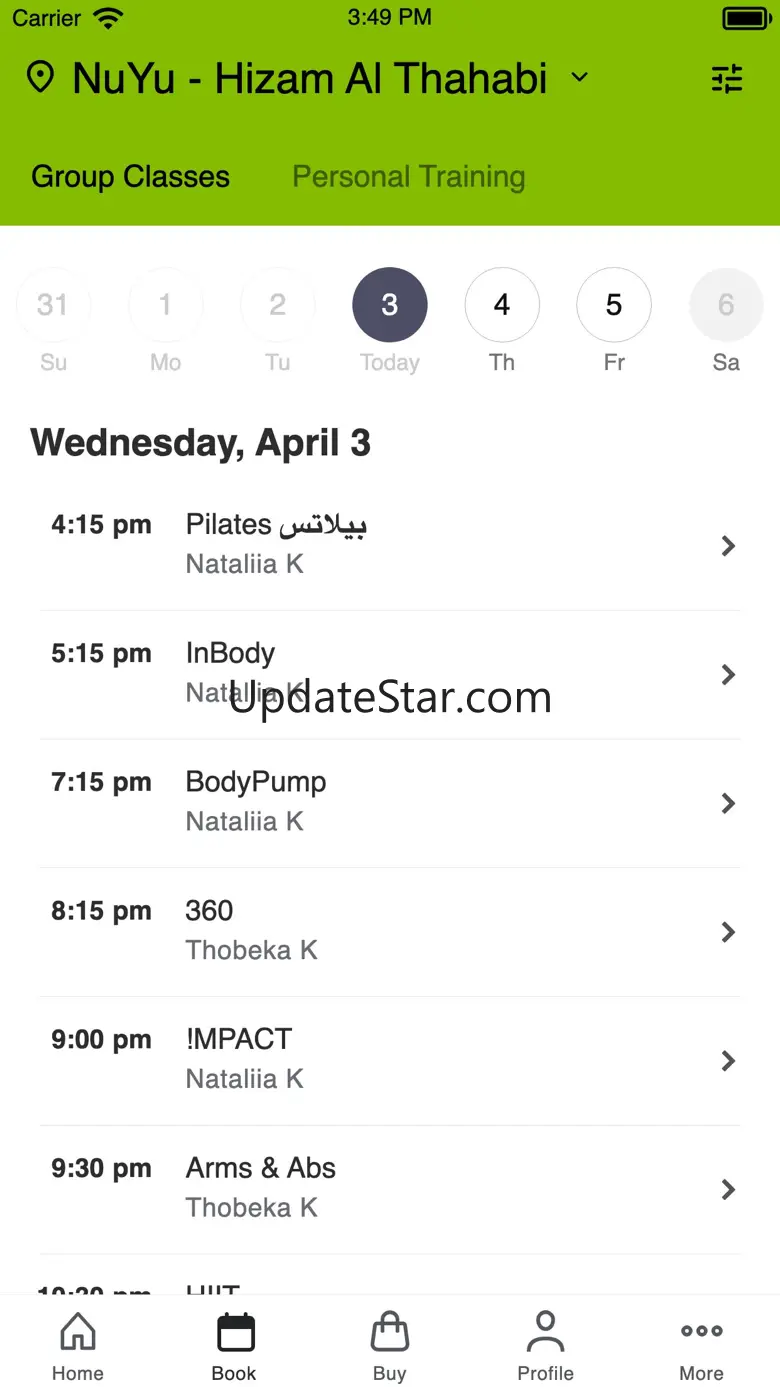Select Saturday the 6th date circle
780x1387 pixels.
[726, 305]
